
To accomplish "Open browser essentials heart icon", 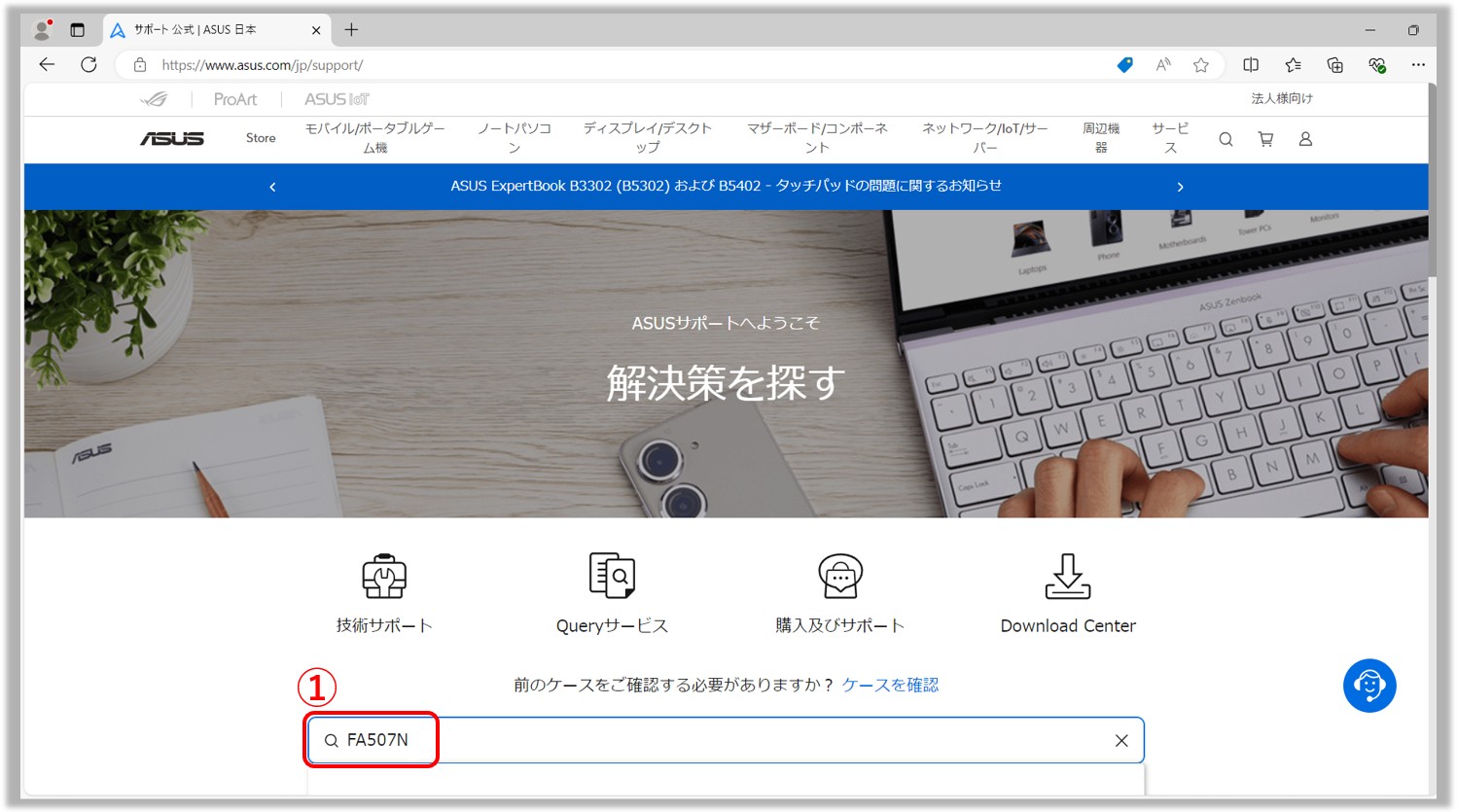I will [1377, 65].
